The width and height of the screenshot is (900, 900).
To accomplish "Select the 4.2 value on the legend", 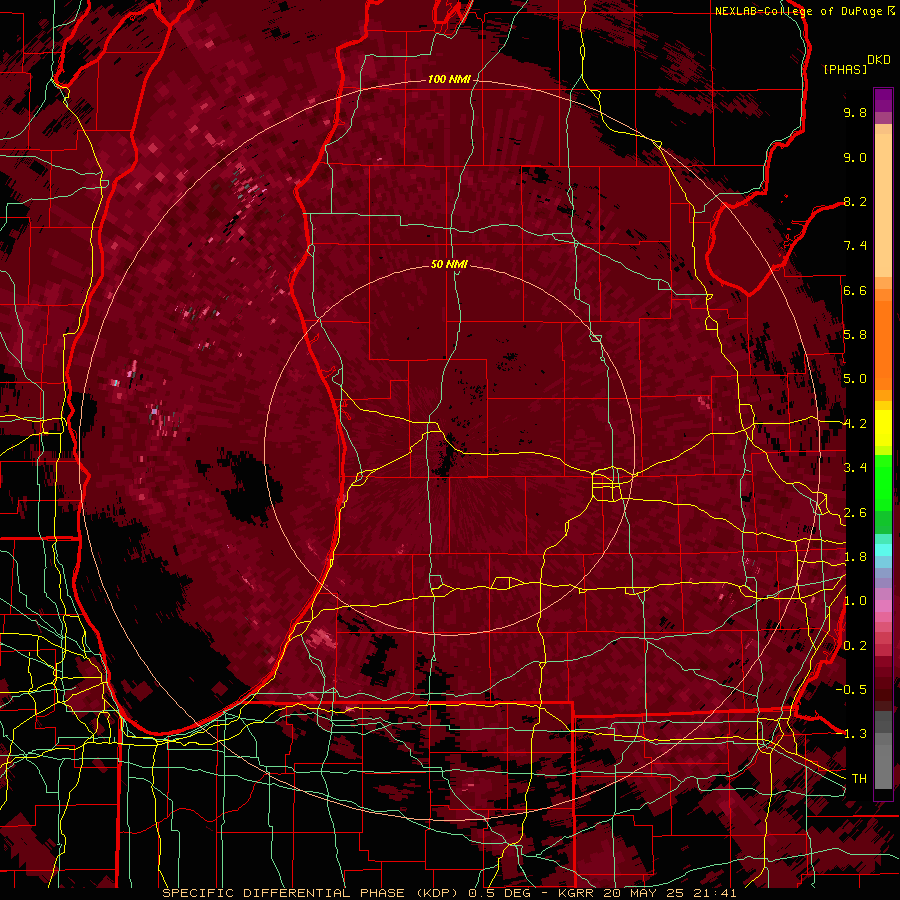I will tap(855, 424).
